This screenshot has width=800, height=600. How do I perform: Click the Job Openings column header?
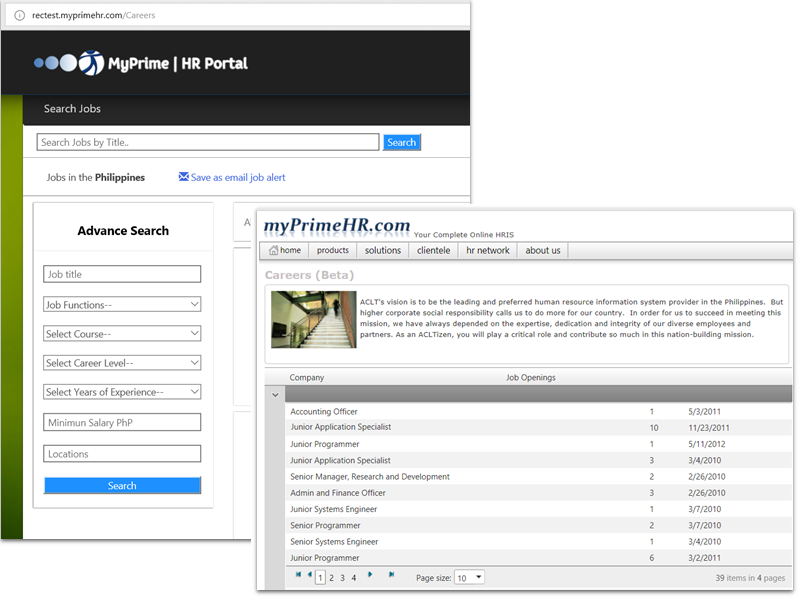coord(531,377)
